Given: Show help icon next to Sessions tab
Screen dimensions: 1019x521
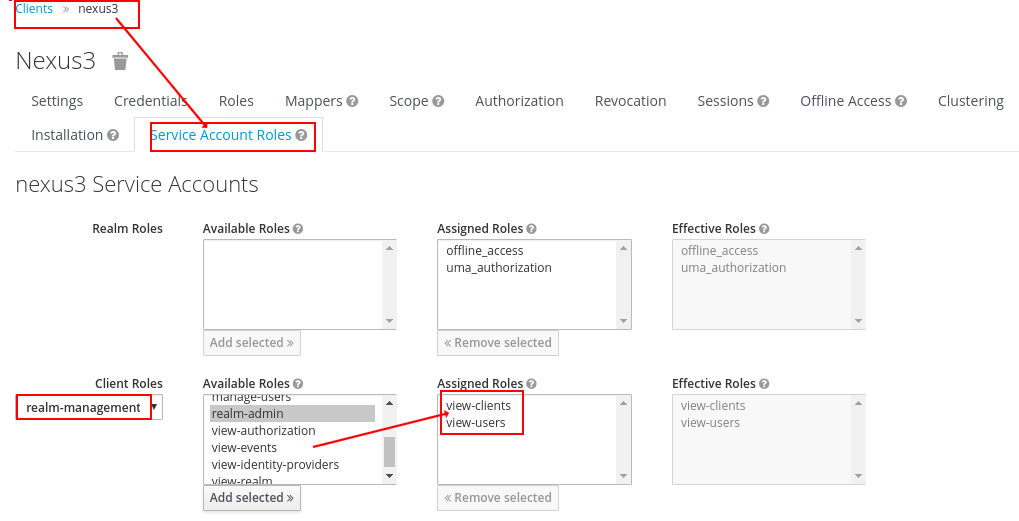Looking at the screenshot, I should 763,101.
